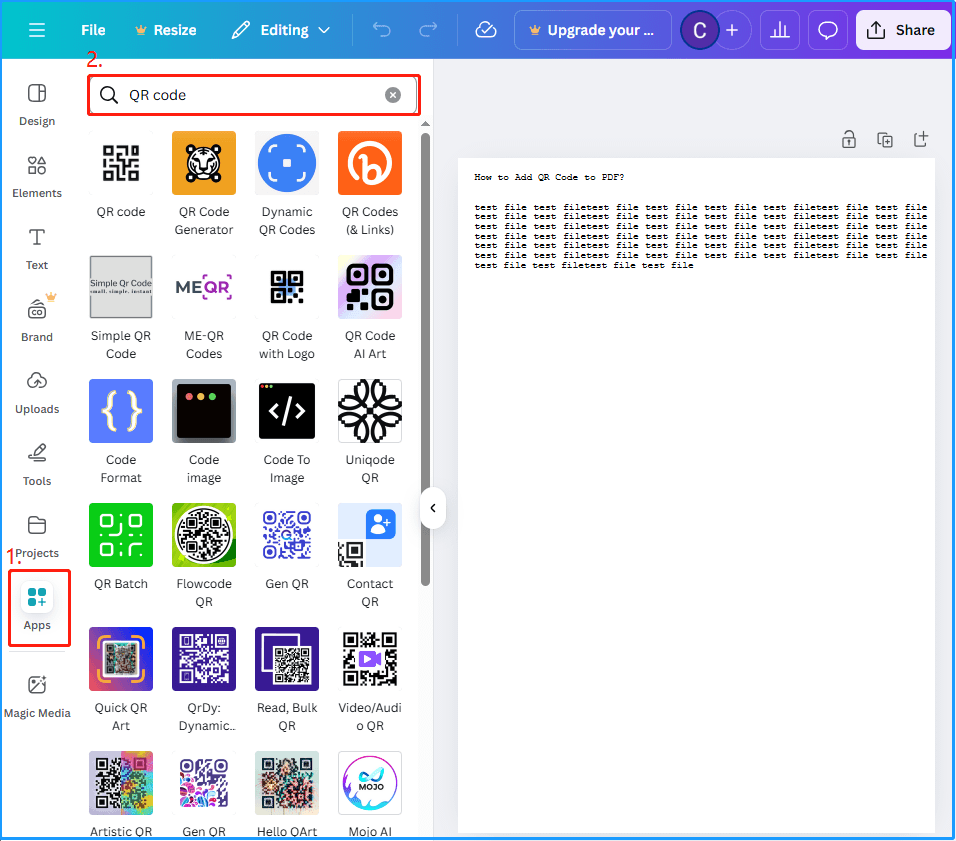Select the Artistic QR app

(x=121, y=794)
